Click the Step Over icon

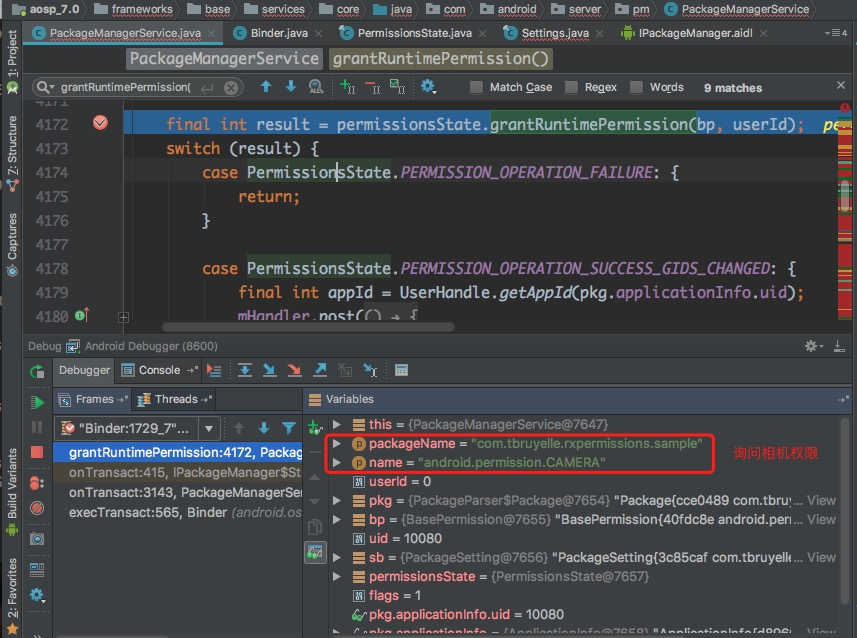tap(245, 370)
